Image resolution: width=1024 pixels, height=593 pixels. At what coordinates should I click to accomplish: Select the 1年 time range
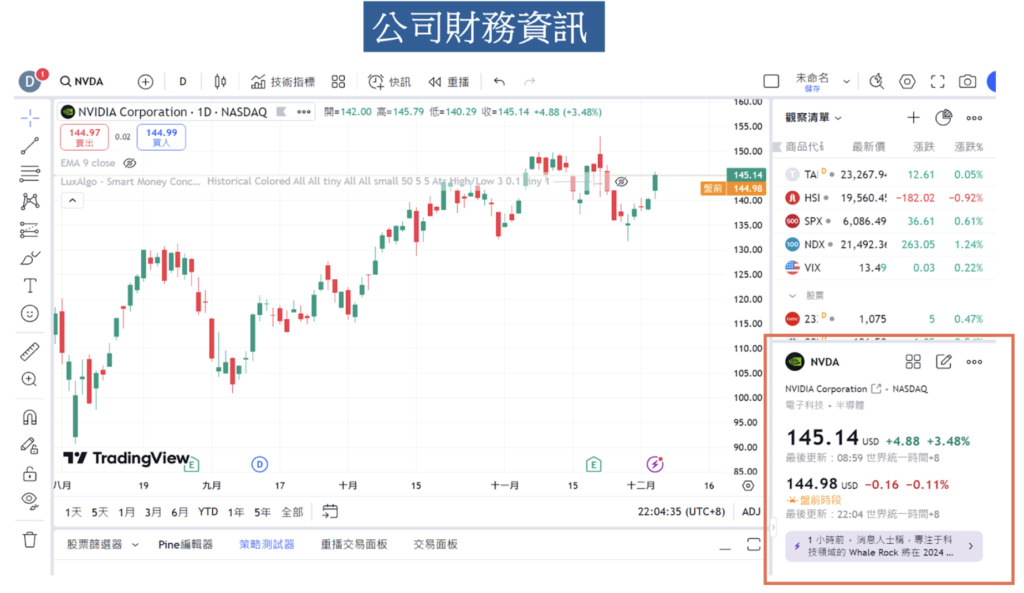tap(236, 512)
